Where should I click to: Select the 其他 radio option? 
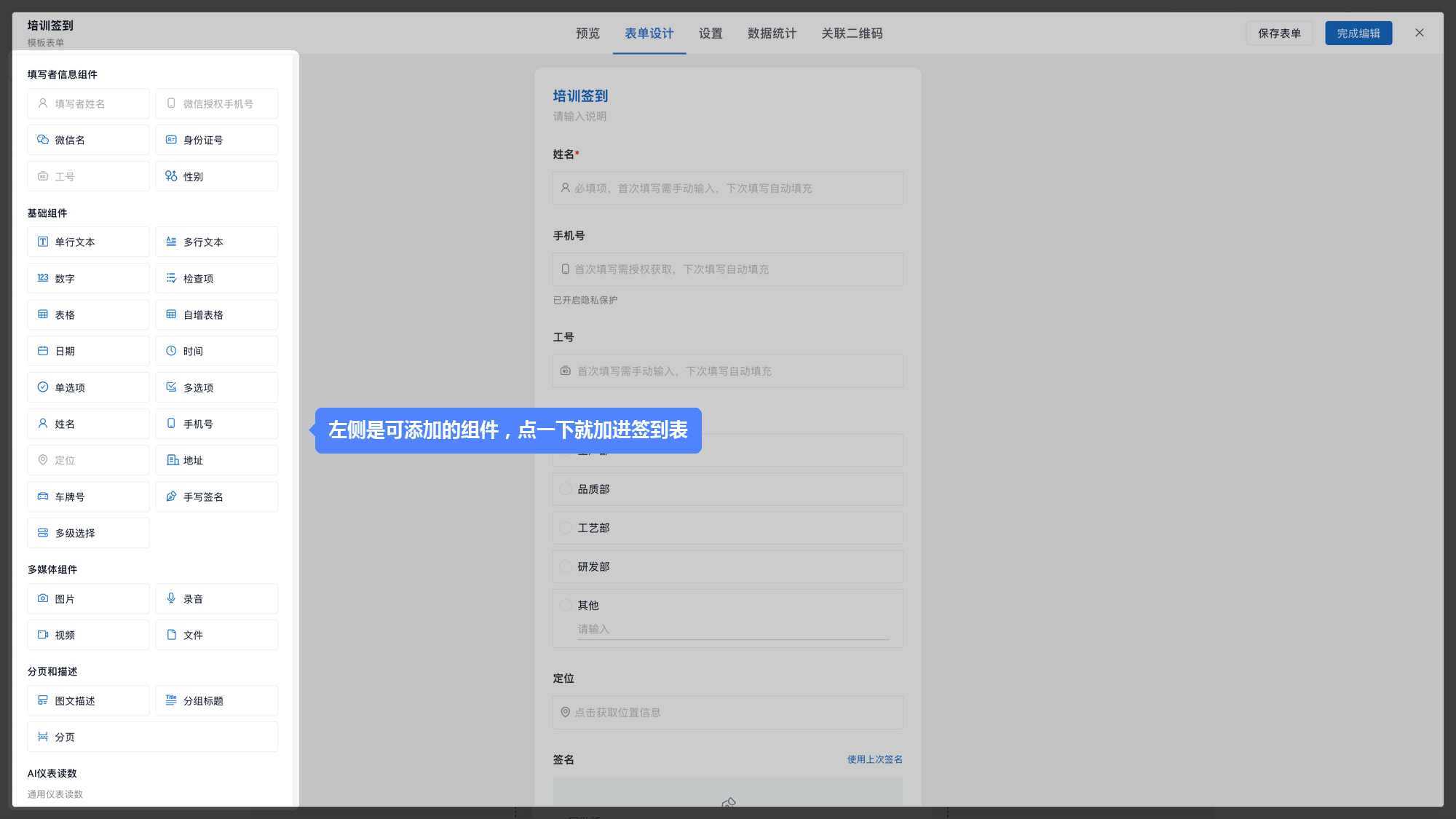(x=566, y=605)
